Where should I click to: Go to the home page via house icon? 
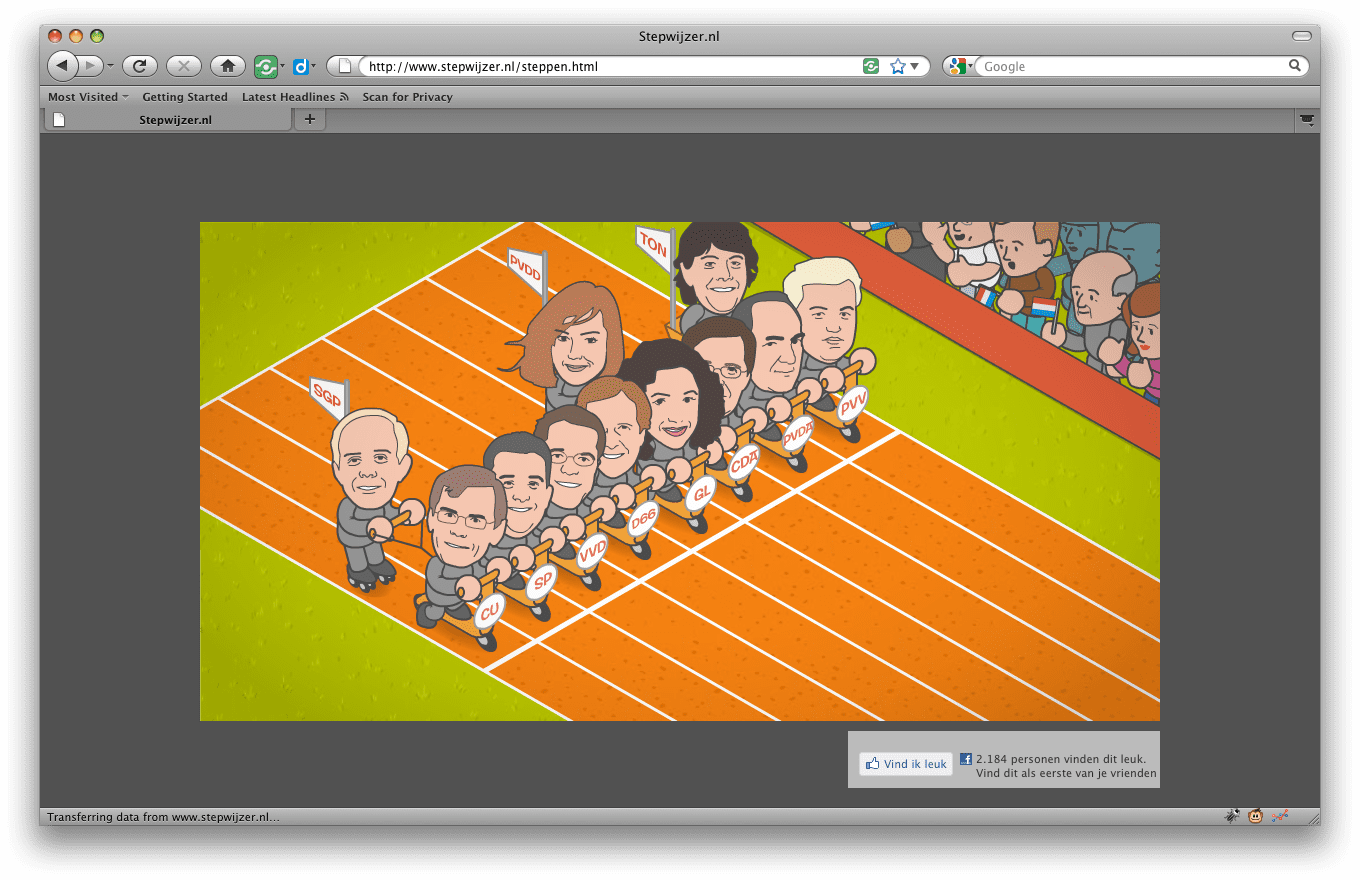point(228,66)
